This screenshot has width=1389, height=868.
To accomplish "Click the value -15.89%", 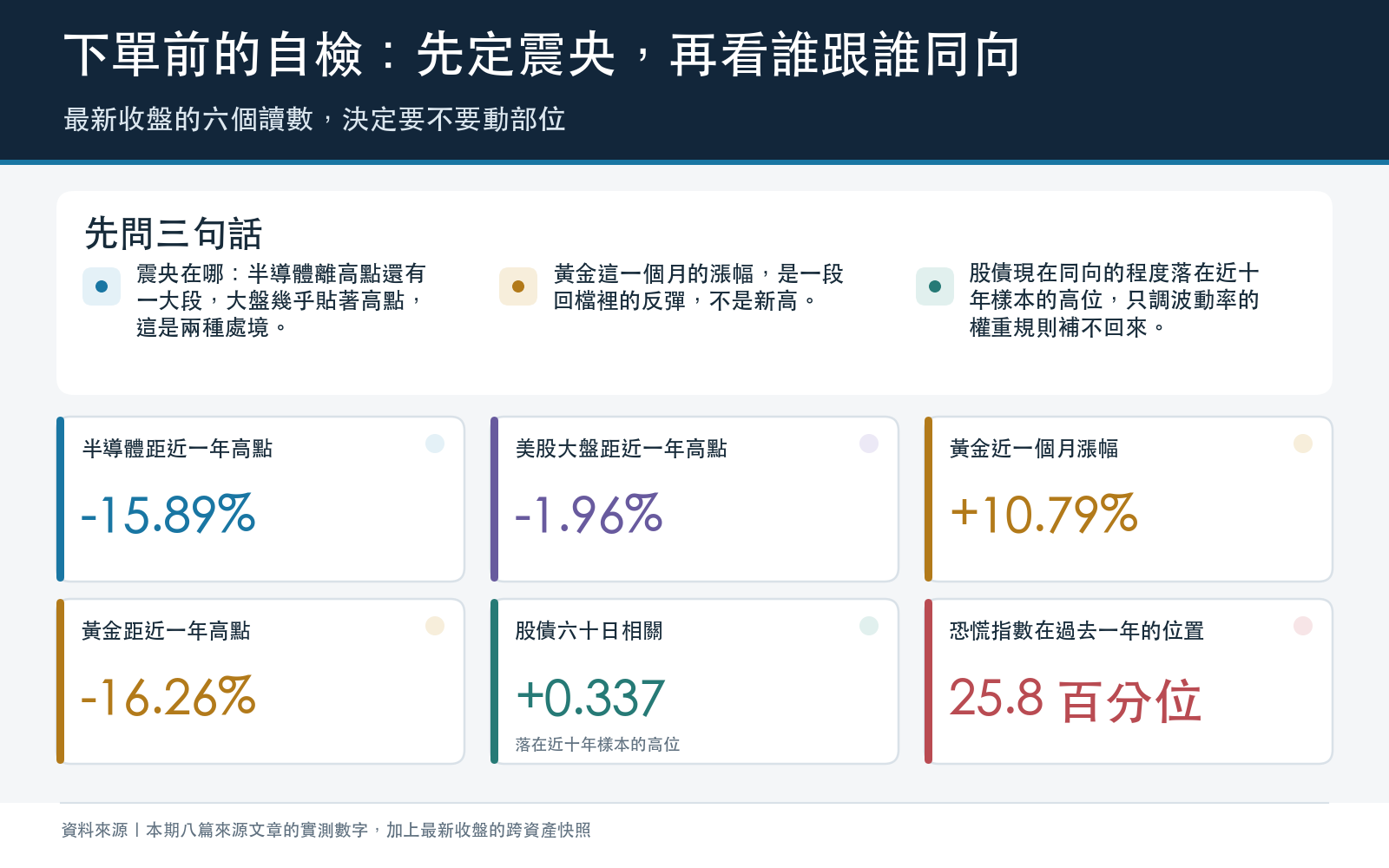I will 168,514.
